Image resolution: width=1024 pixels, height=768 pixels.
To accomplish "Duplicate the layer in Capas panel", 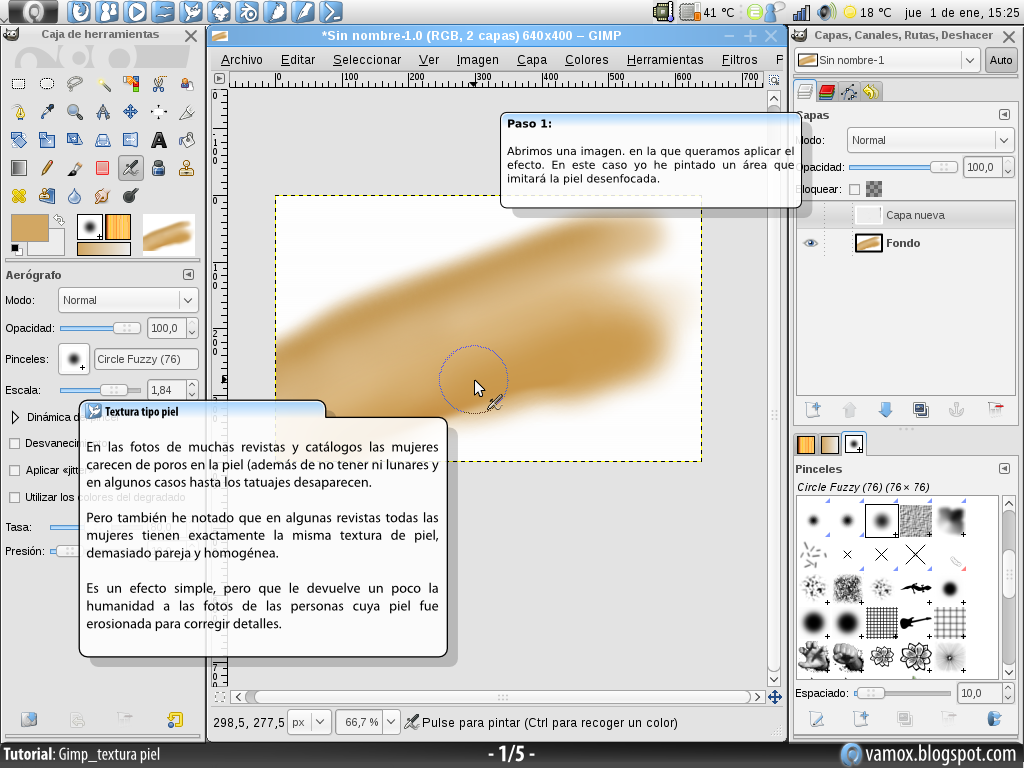I will point(921,409).
